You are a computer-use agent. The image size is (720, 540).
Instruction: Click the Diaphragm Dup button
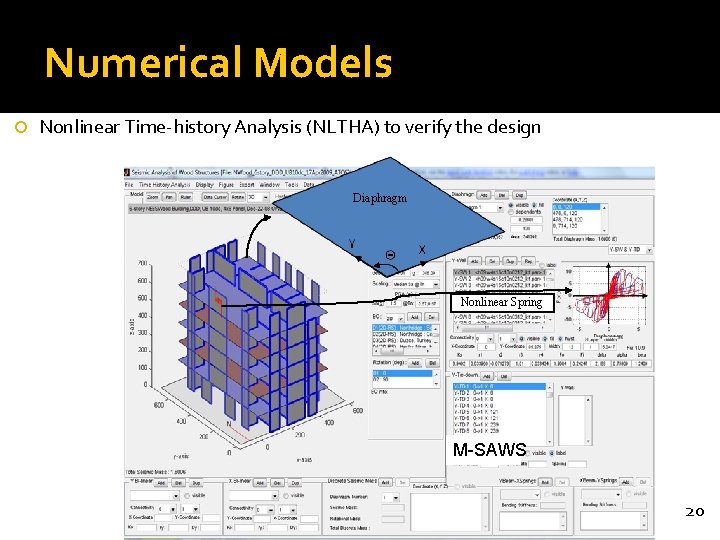[x=519, y=195]
